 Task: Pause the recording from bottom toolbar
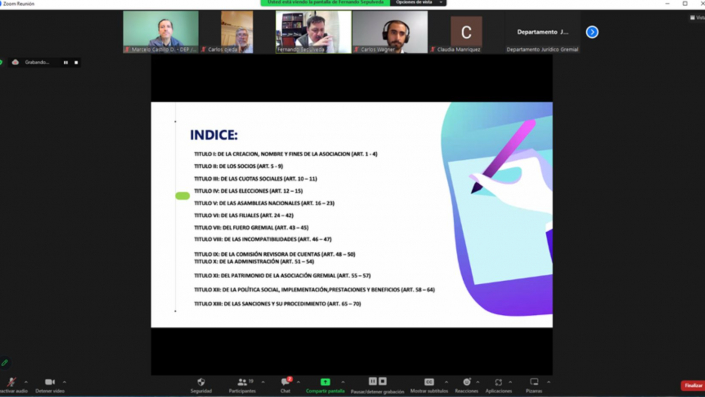click(x=373, y=381)
